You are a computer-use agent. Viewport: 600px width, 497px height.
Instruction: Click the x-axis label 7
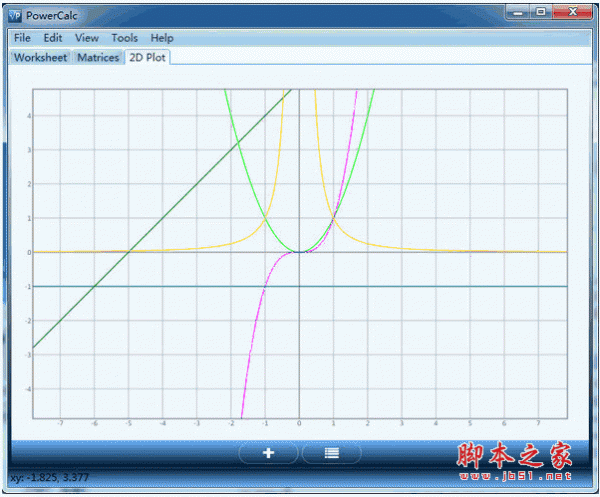point(538,423)
